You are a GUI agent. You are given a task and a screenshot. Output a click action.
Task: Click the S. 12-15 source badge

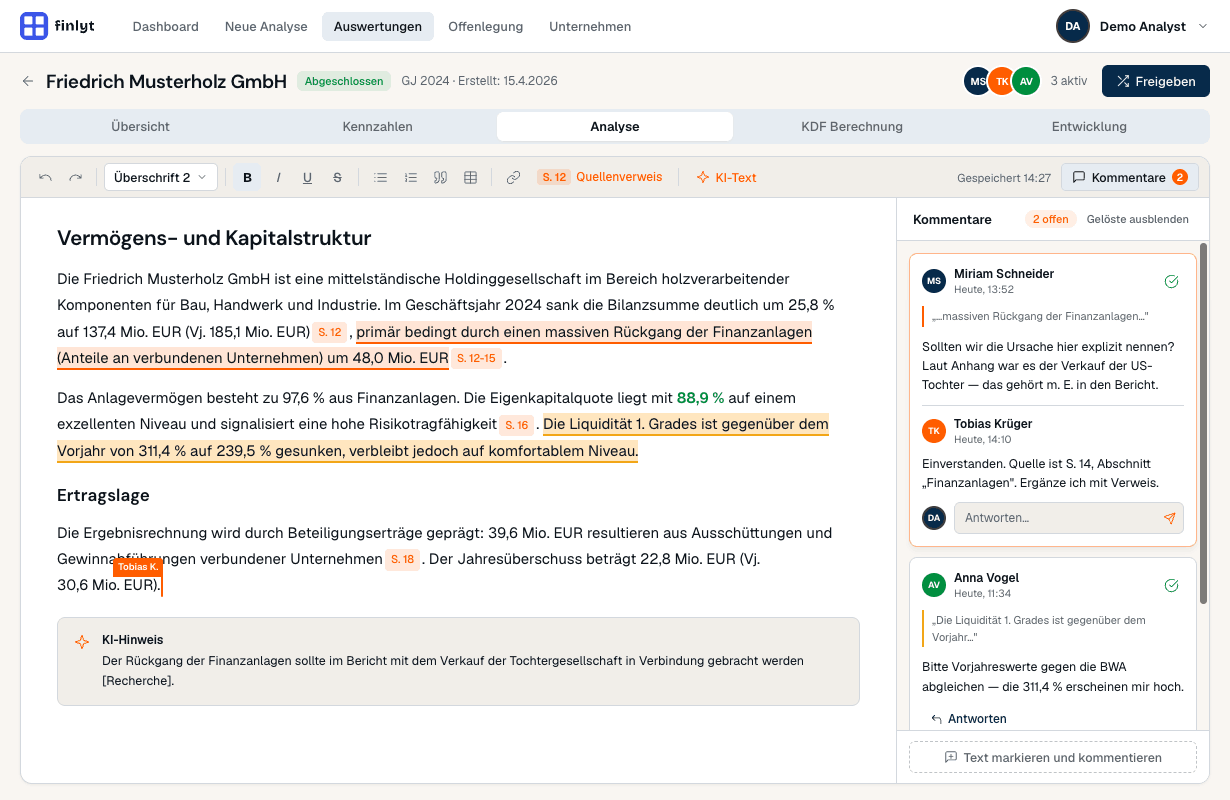[x=476, y=358]
